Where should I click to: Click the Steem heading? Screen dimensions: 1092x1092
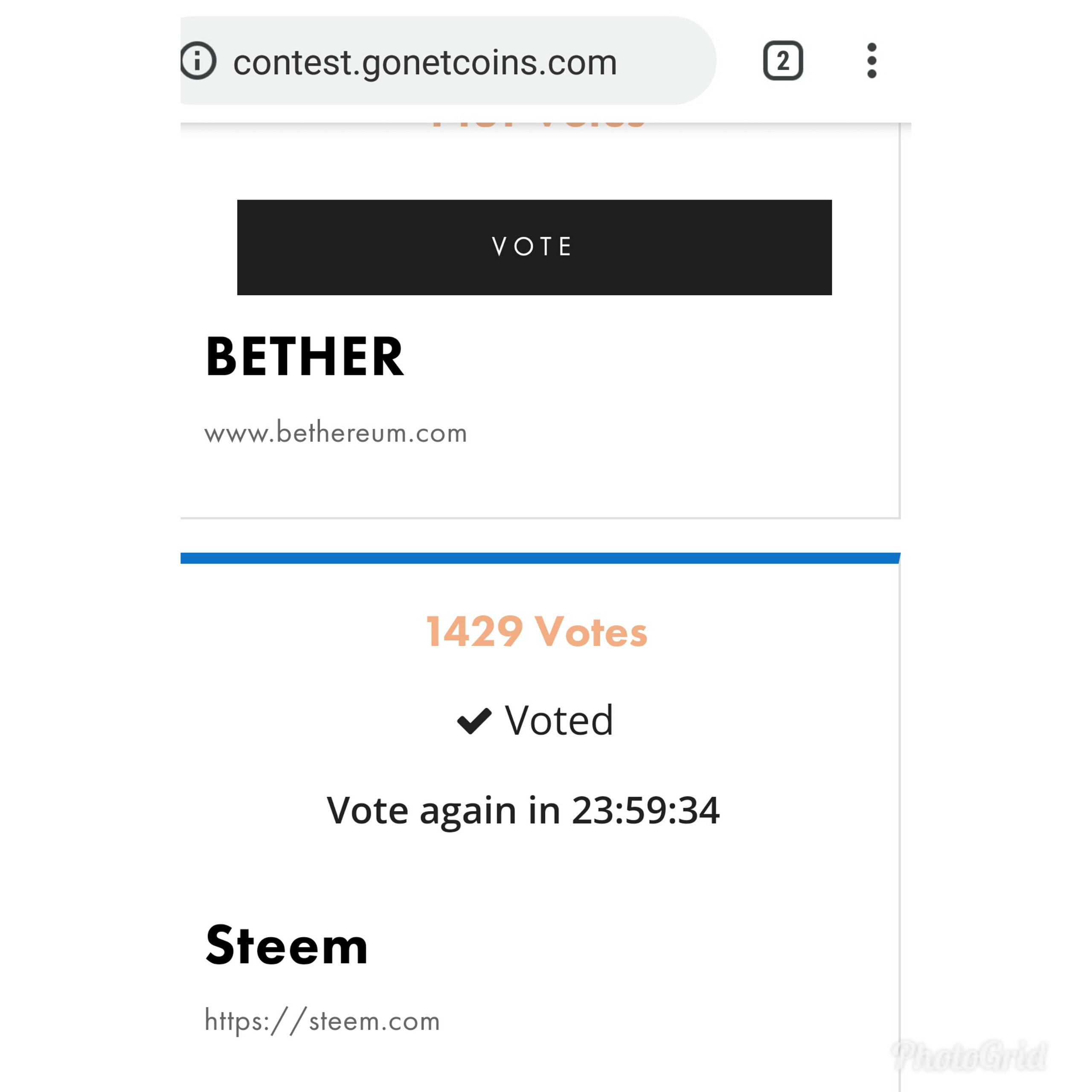tap(287, 945)
